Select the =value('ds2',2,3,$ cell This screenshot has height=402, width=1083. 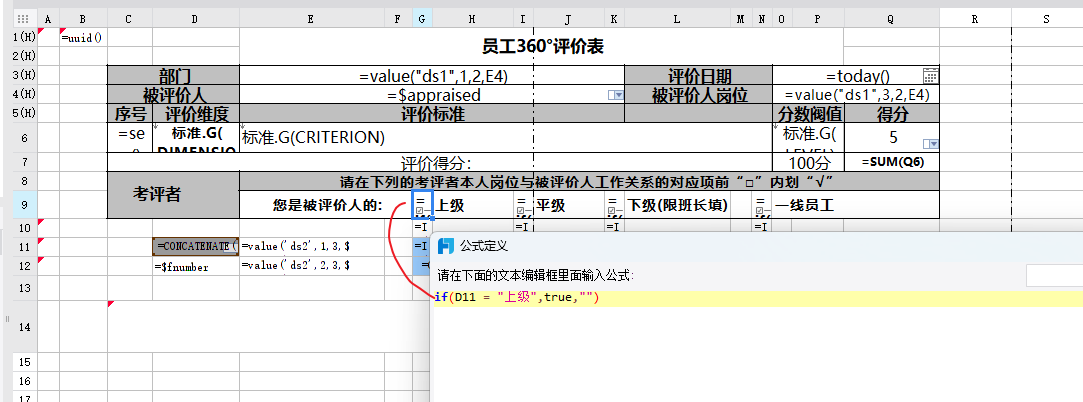[x=312, y=266]
